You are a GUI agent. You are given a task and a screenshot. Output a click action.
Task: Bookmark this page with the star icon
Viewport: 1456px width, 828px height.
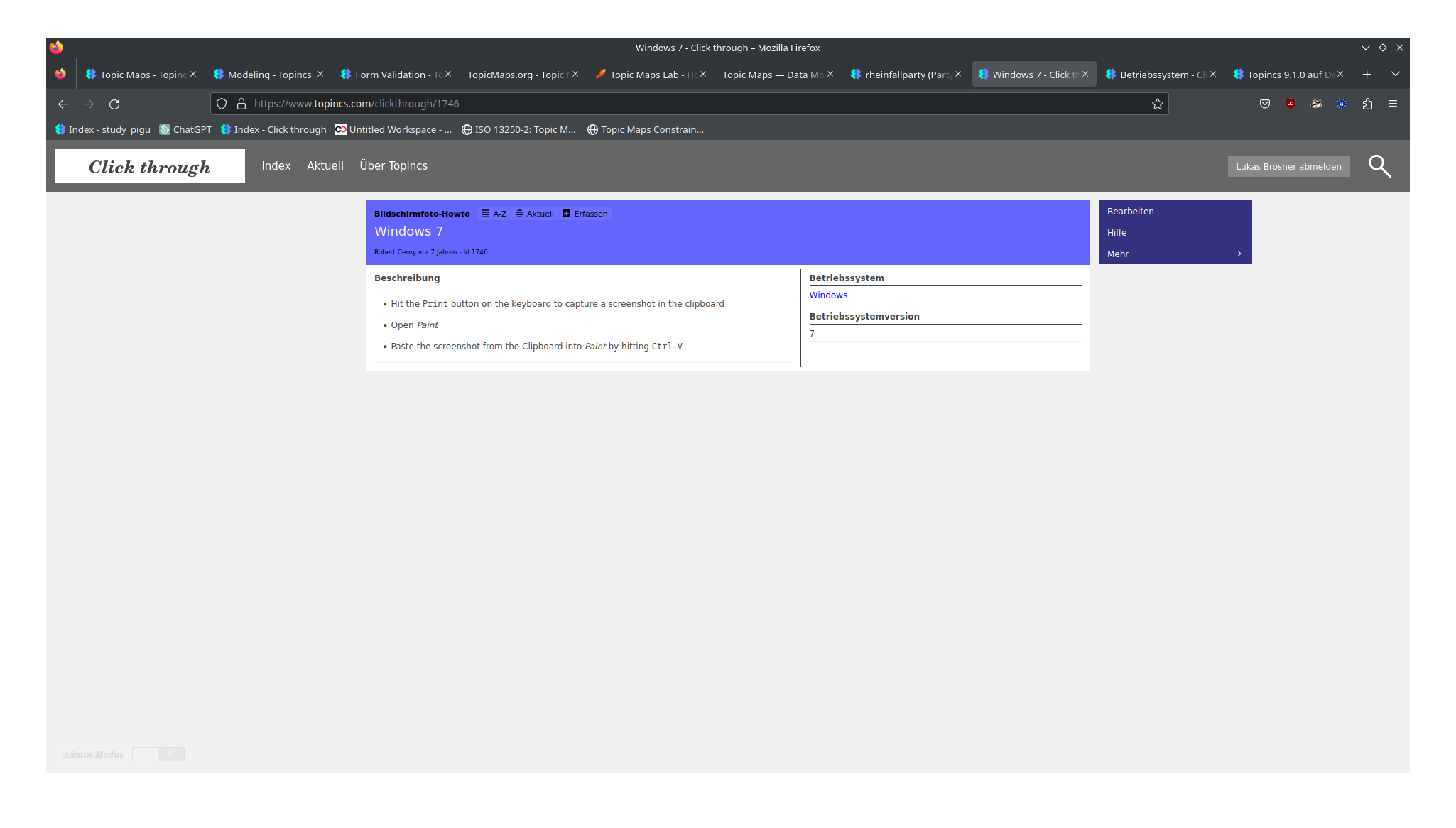[x=1158, y=104]
